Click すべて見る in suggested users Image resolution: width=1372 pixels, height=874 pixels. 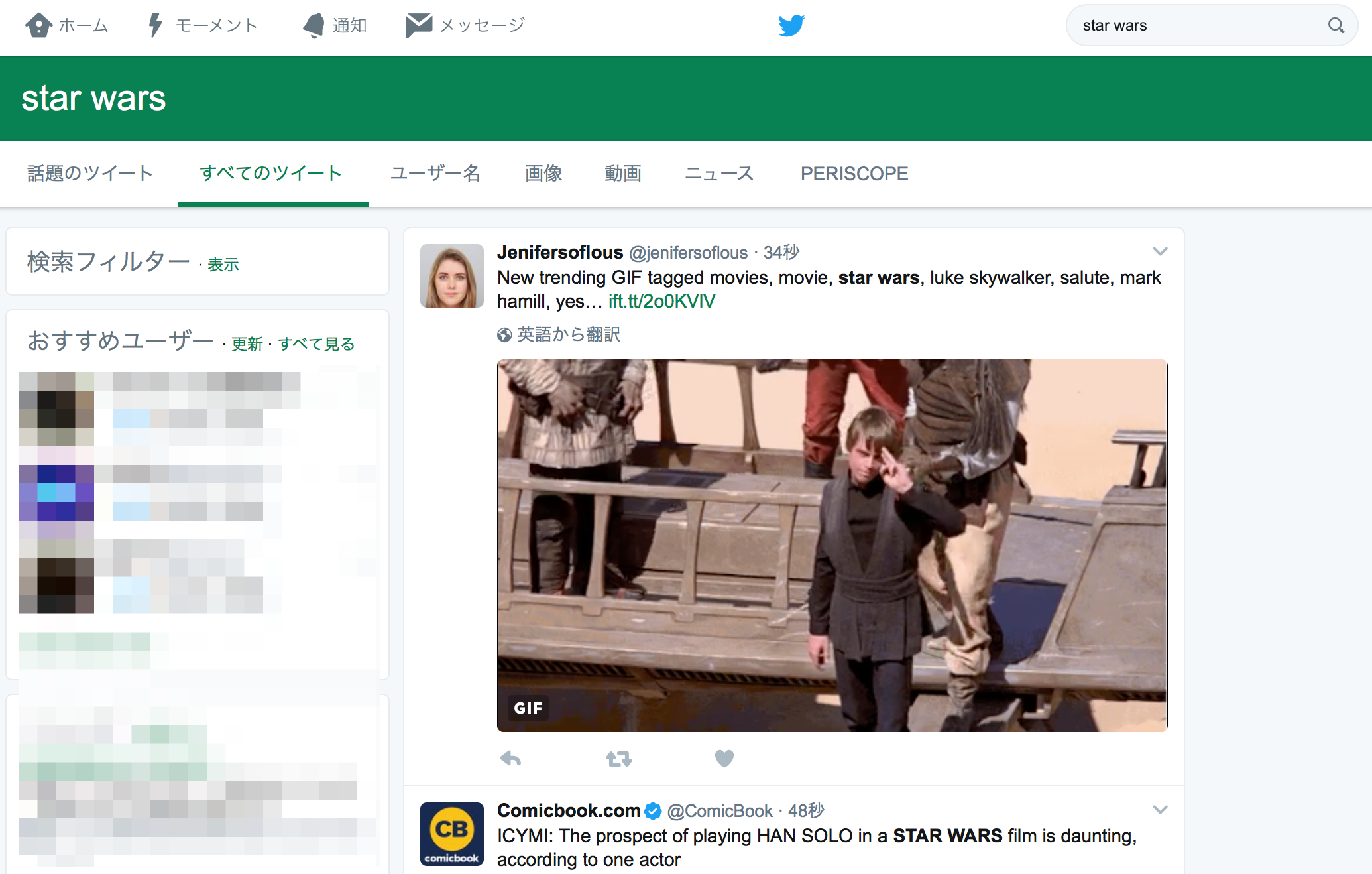pos(316,344)
